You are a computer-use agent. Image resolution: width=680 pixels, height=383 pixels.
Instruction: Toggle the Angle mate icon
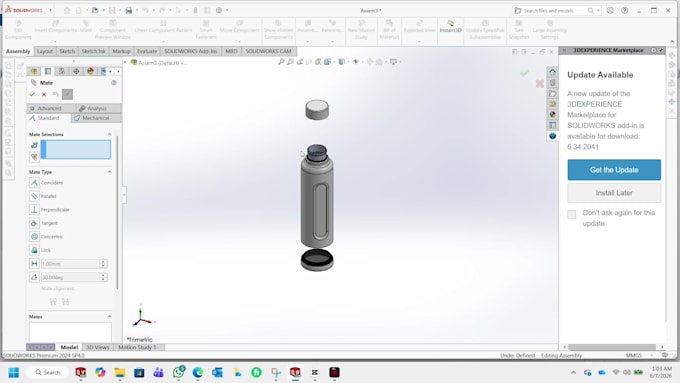(x=34, y=277)
